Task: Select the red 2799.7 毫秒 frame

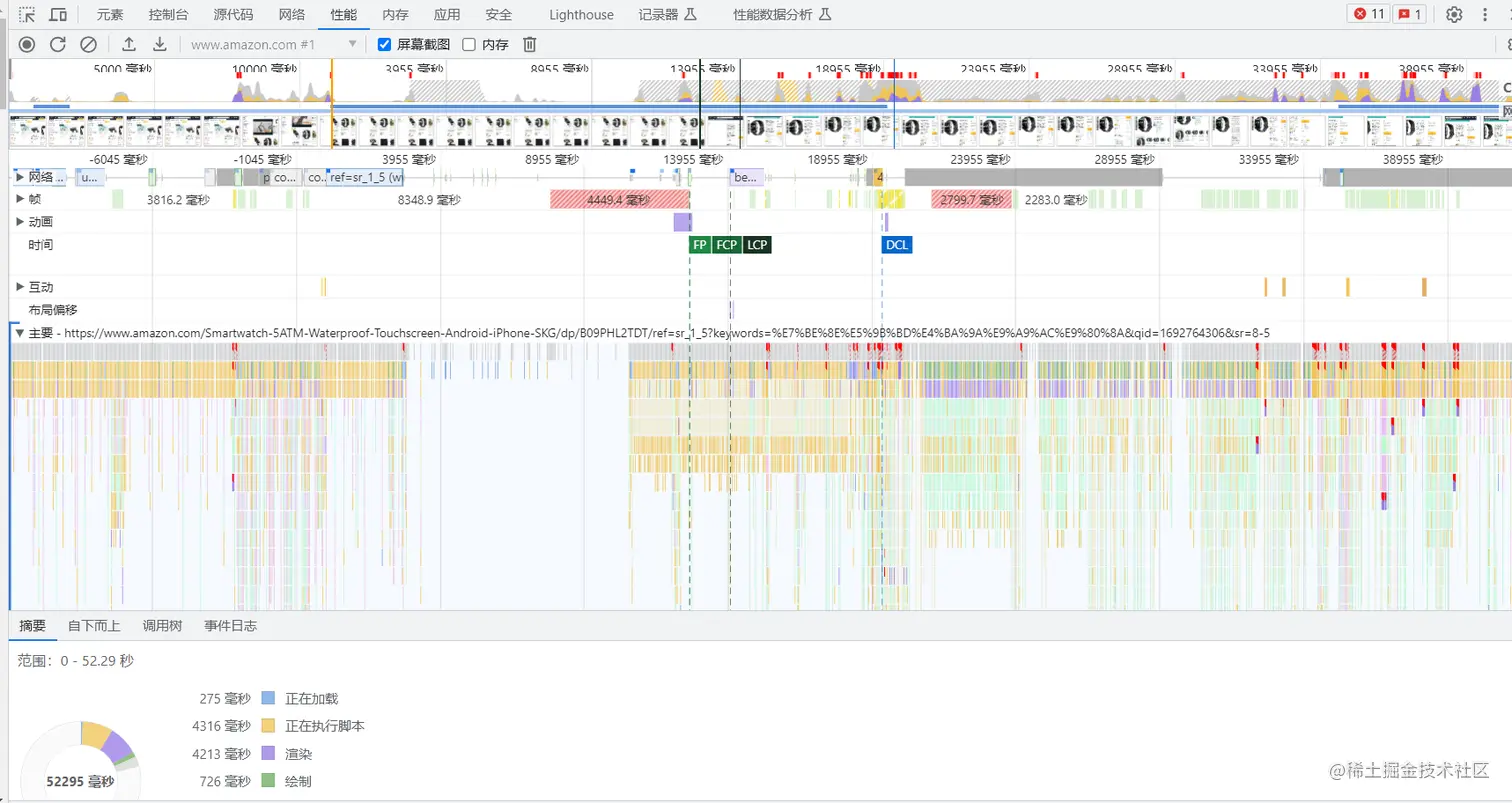Action: [972, 200]
